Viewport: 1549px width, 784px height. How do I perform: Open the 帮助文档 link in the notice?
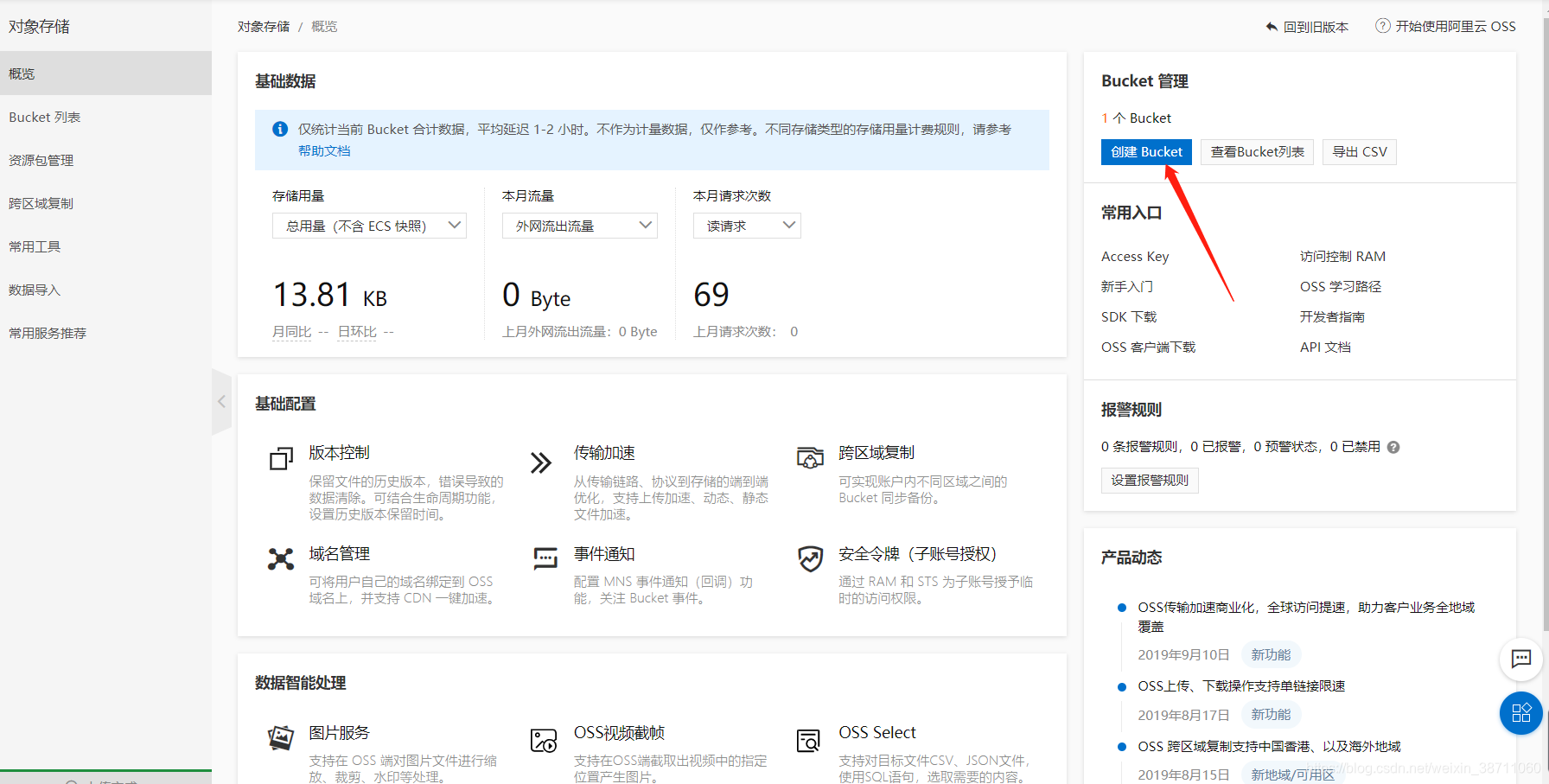(324, 150)
